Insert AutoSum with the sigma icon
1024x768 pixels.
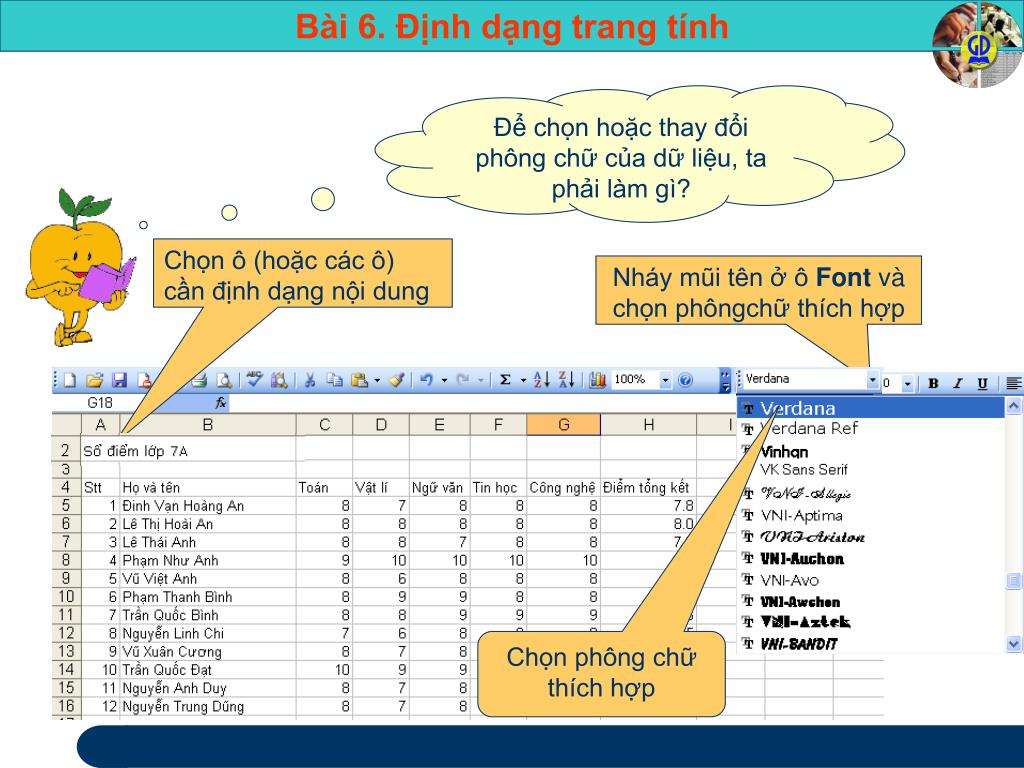pyautogui.click(x=505, y=380)
